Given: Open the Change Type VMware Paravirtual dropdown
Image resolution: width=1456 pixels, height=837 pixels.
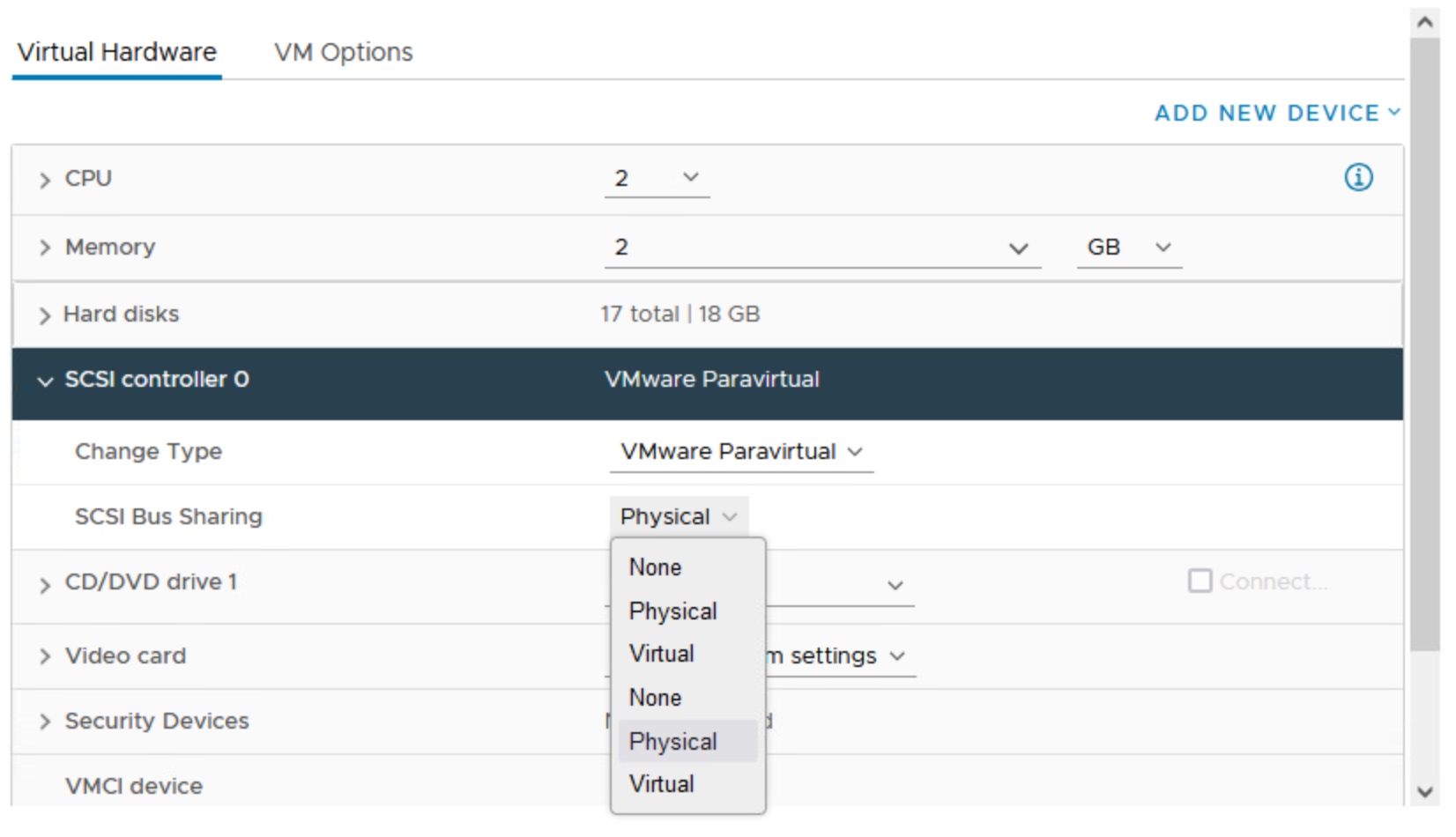Looking at the screenshot, I should (x=740, y=452).
